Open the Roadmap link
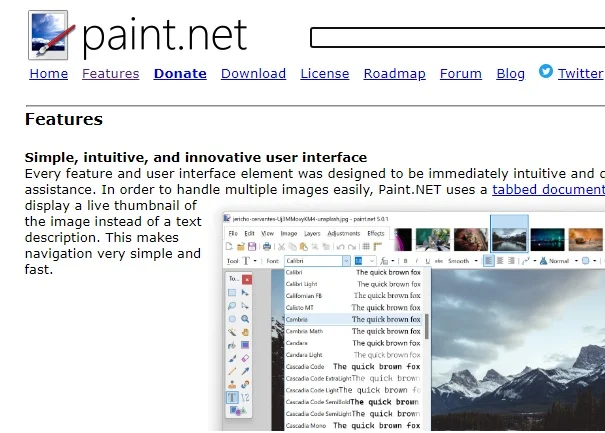The height and width of the screenshot is (433, 605). click(394, 74)
